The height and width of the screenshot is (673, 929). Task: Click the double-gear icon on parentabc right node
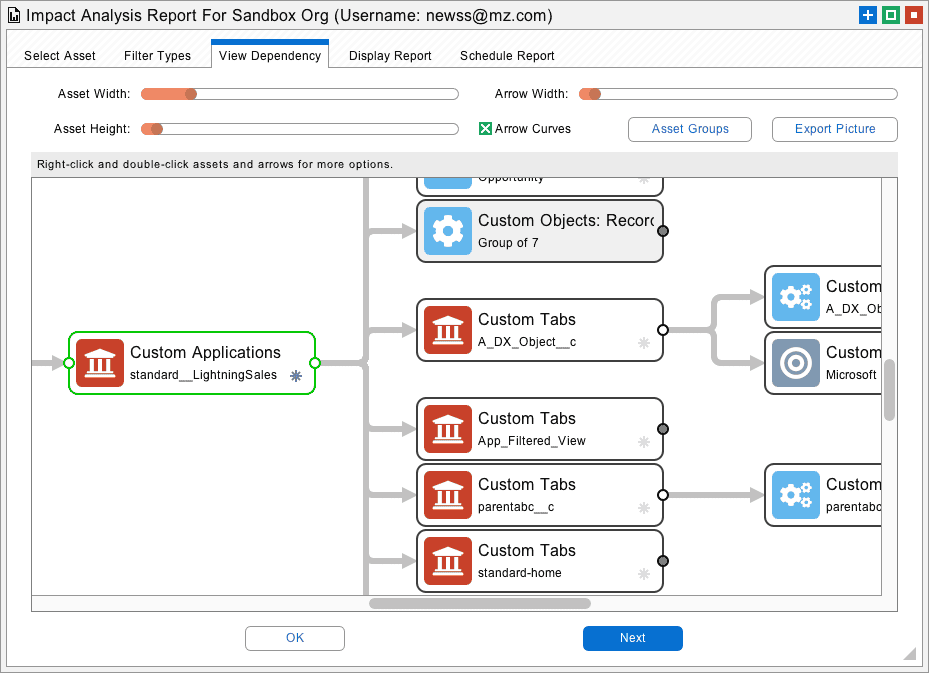tap(796, 495)
